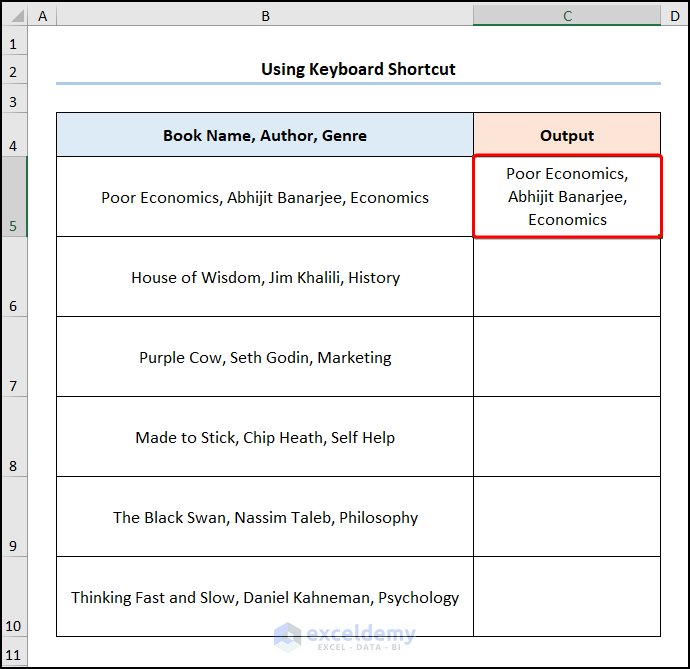Select the single-line Poor Economics source cell

[x=265, y=197]
